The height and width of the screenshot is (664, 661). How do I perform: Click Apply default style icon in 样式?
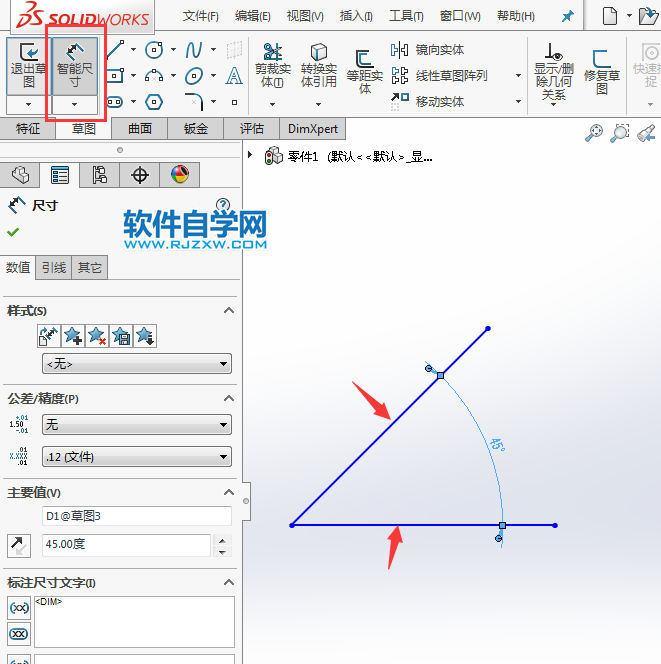click(x=49, y=336)
